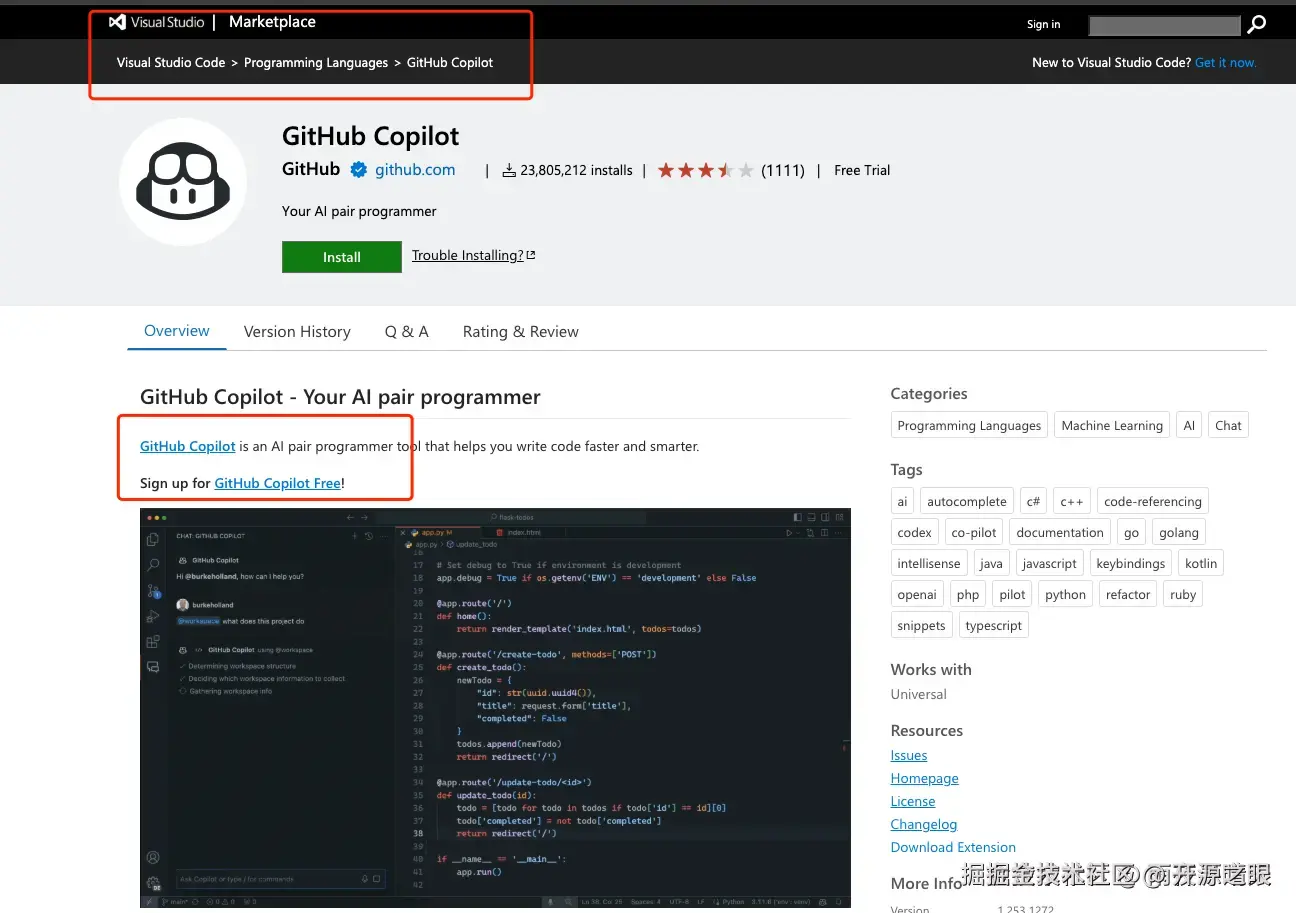The width and height of the screenshot is (1296, 913).
Task: Select the Machine Learning category
Action: pos(1112,425)
